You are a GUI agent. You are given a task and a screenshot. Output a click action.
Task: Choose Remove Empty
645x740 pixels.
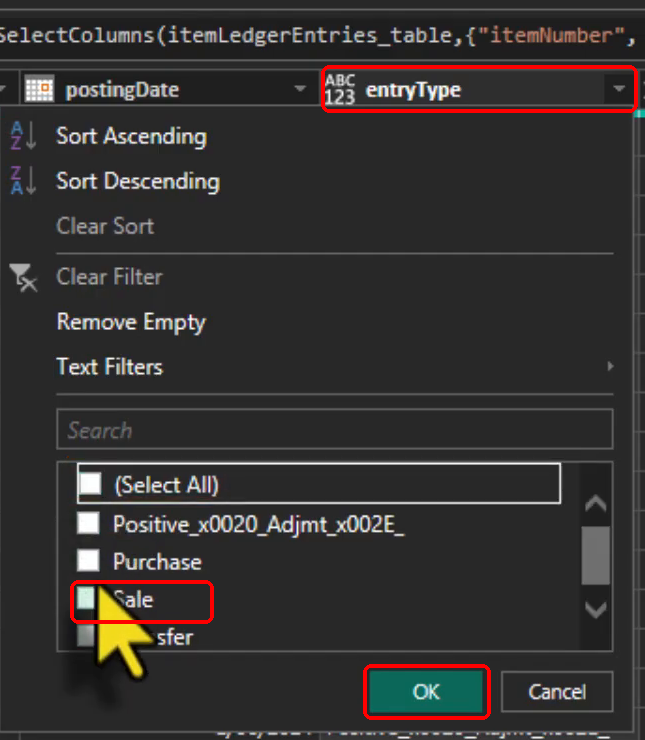coord(131,322)
